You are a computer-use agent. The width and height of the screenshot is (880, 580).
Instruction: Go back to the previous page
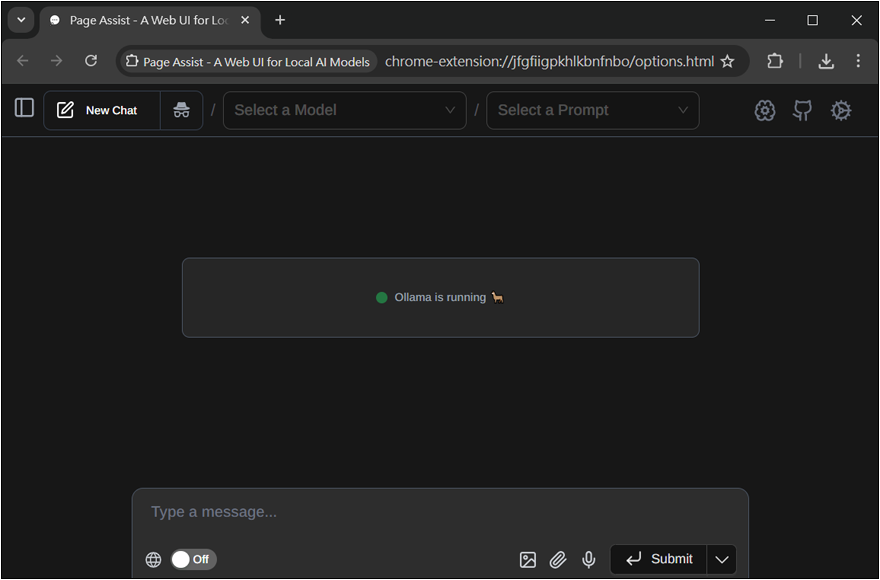[x=22, y=61]
